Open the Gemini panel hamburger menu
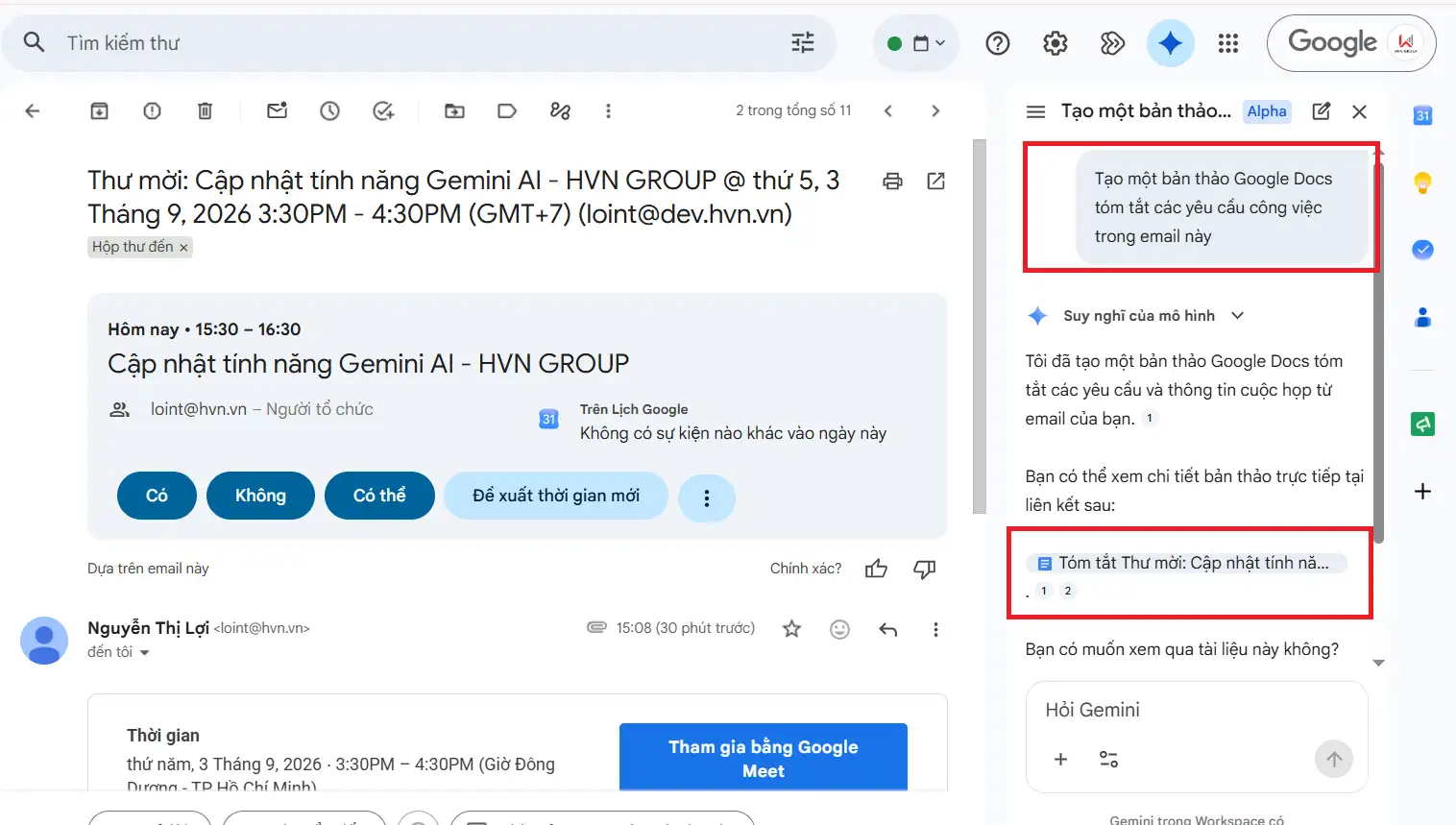This screenshot has height=825, width=1456. [1035, 111]
